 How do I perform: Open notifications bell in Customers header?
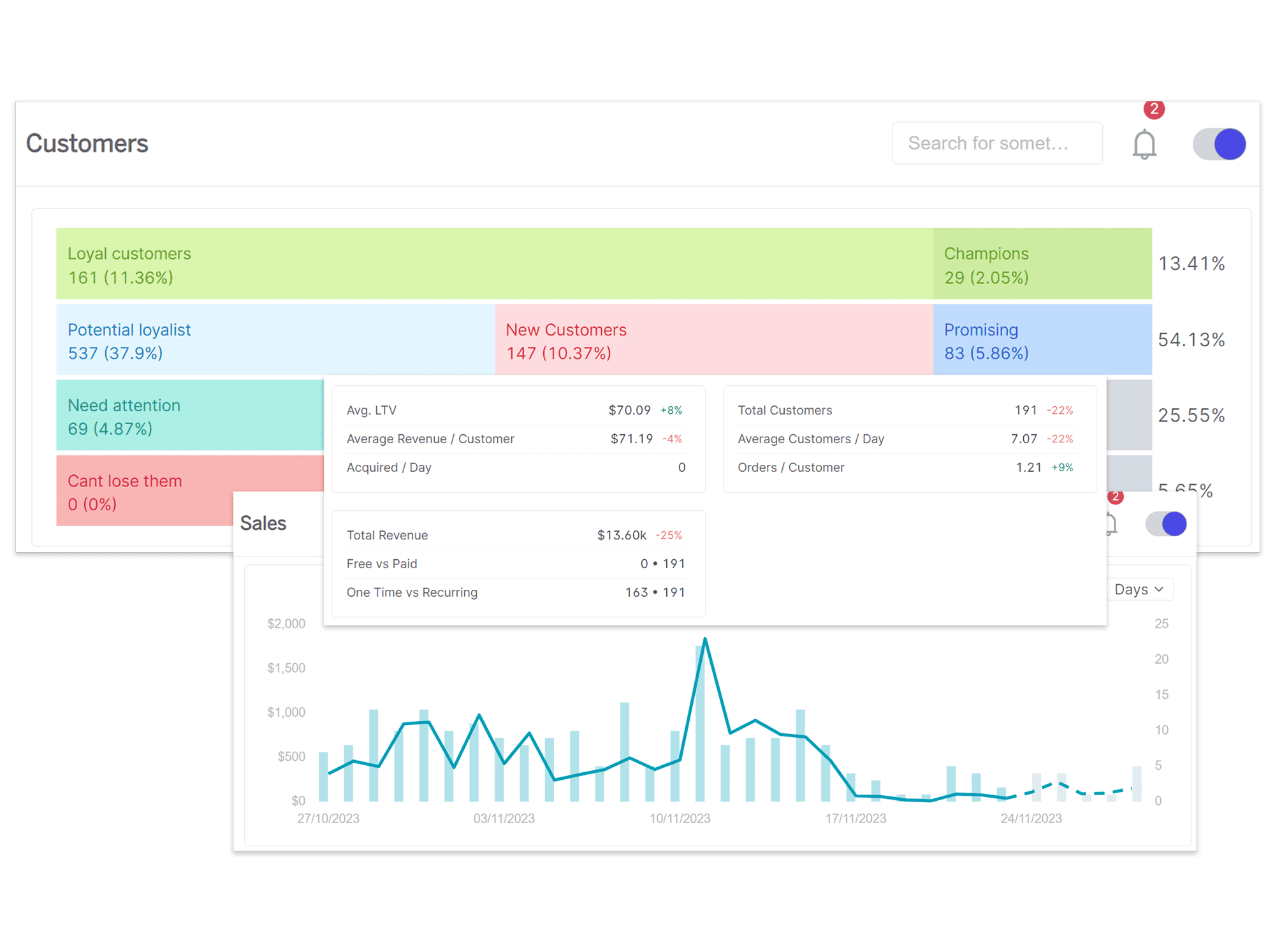pos(1144,144)
